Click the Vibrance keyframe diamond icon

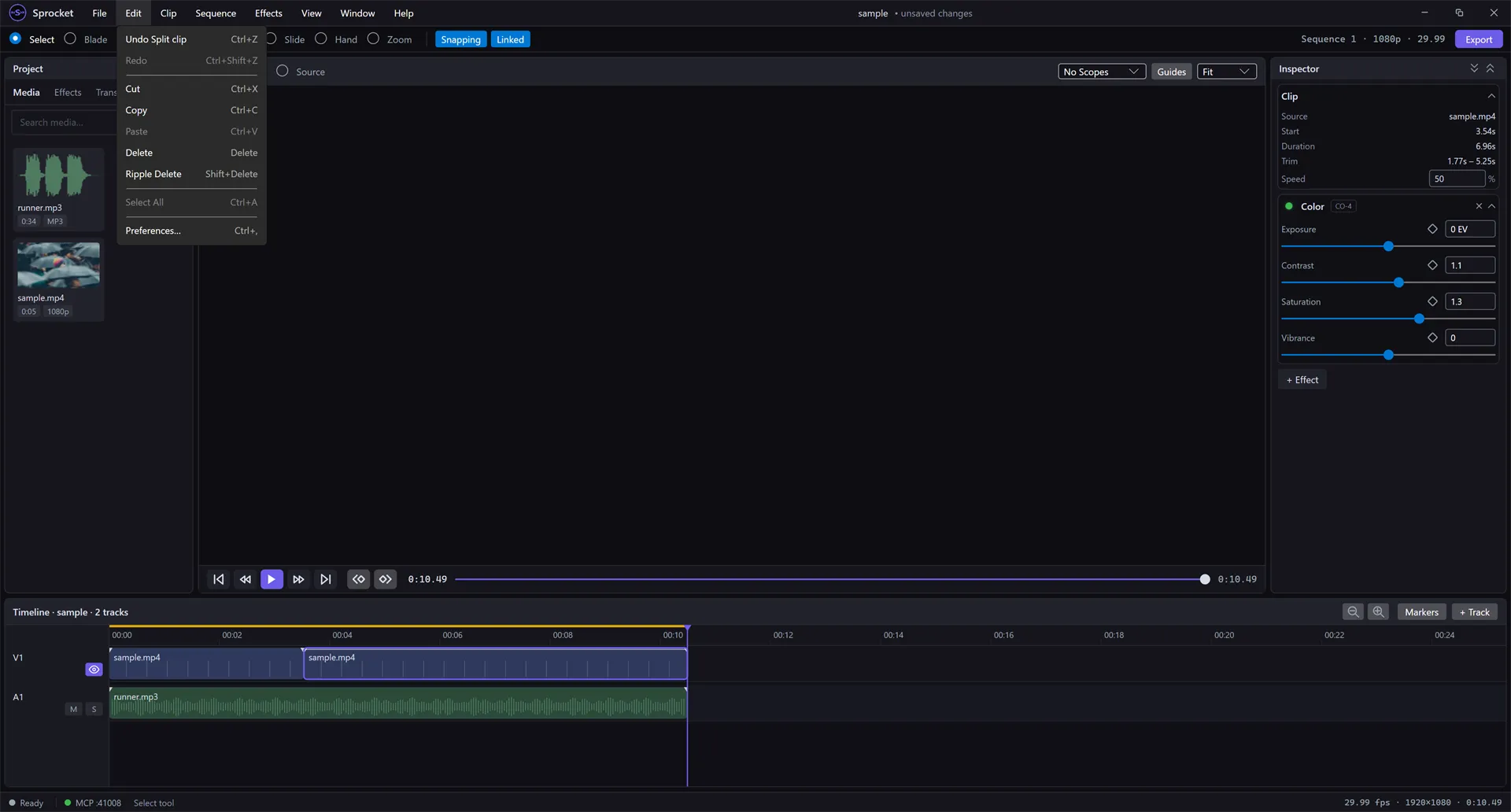tap(1432, 338)
